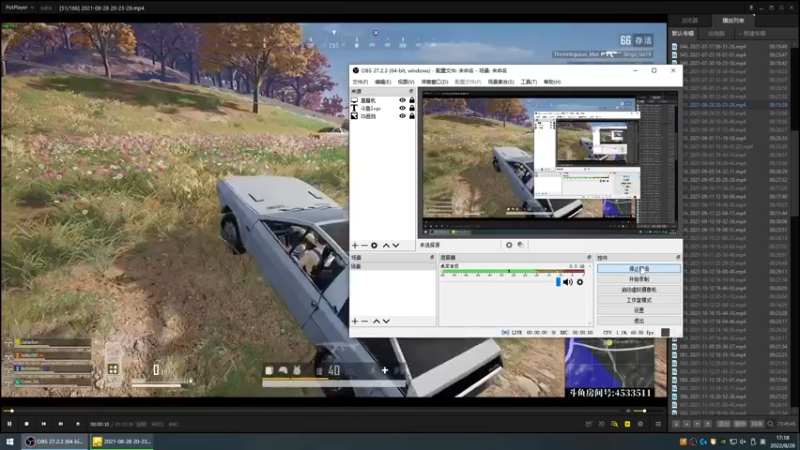Open filters icon below the OBS preview
Image resolution: width=800 pixels, height=450 pixels.
click(x=520, y=245)
